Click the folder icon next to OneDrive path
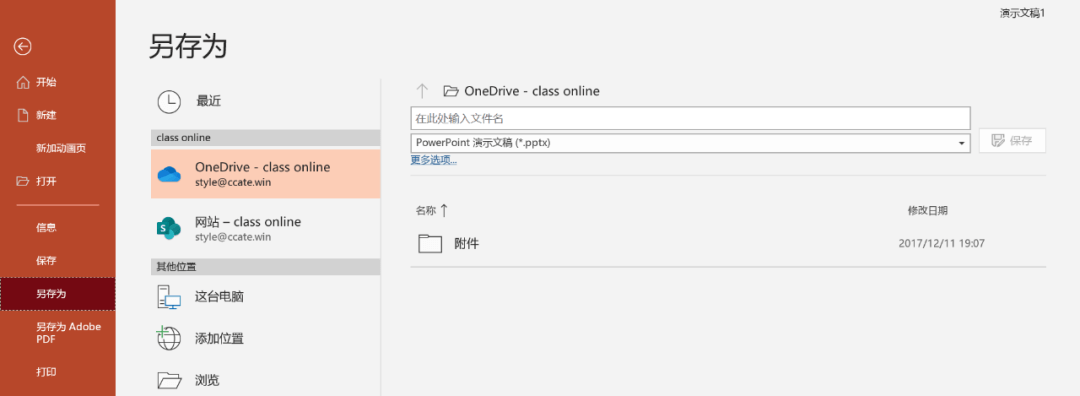This screenshot has height=396, width=1080. pos(450,91)
